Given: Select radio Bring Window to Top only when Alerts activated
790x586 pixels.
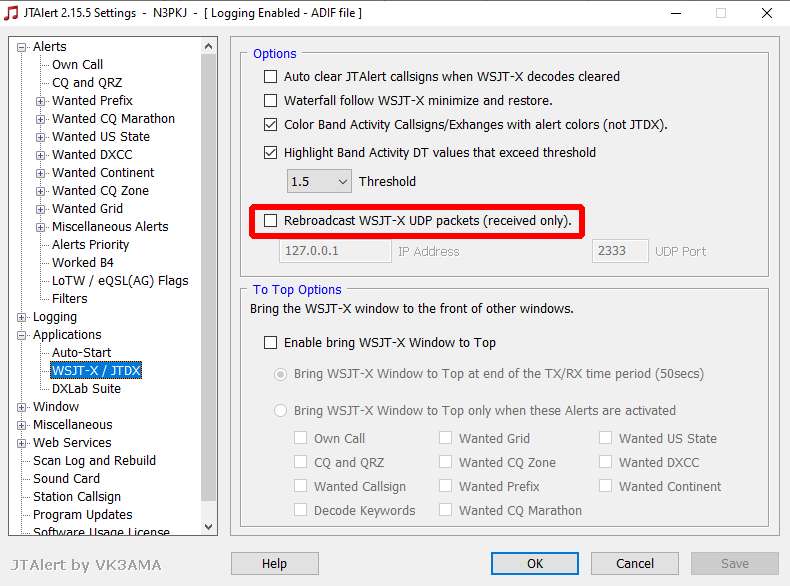Looking at the screenshot, I should (281, 411).
